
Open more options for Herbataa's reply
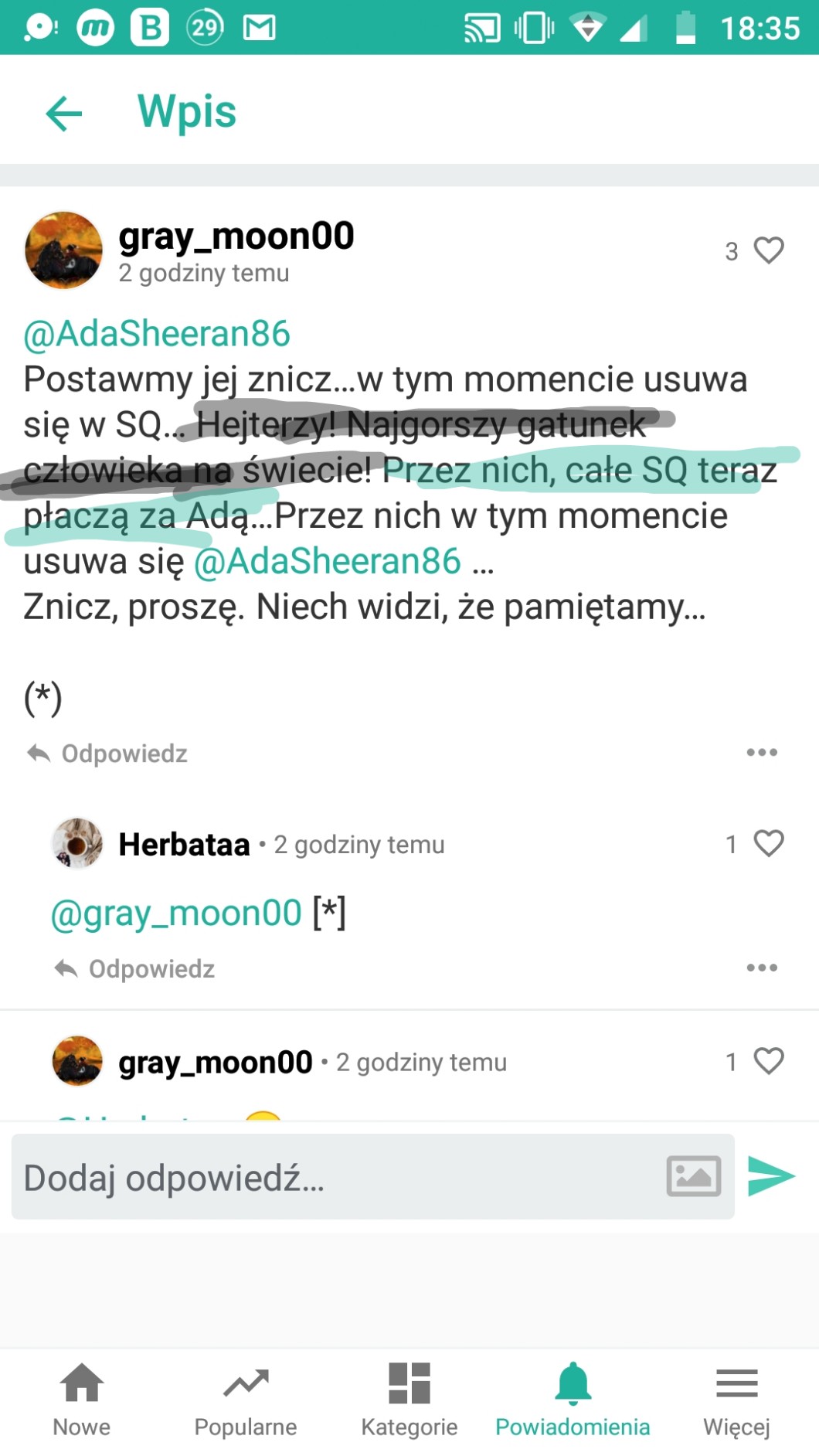pos(762,968)
